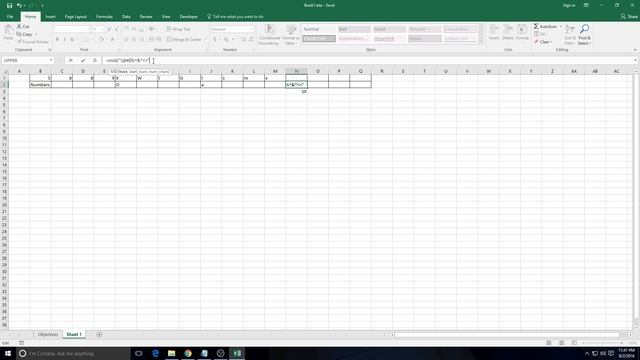The height and width of the screenshot is (360, 640).
Task: Toggle Italic formatting
Action: pyautogui.click(x=64, y=40)
